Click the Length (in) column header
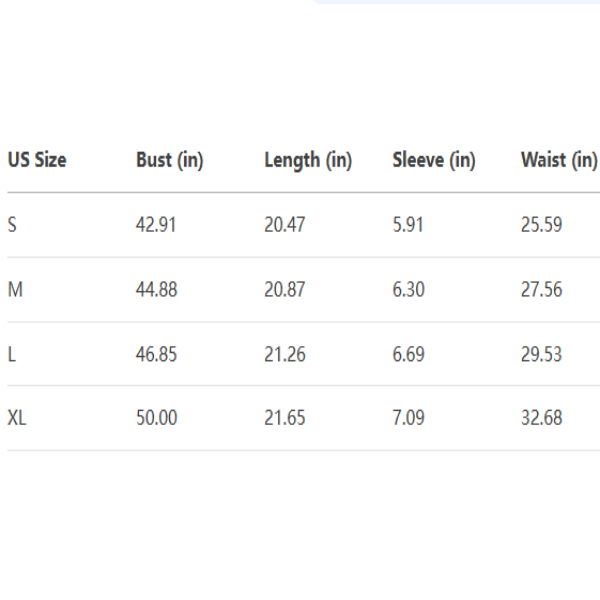 (x=308, y=160)
